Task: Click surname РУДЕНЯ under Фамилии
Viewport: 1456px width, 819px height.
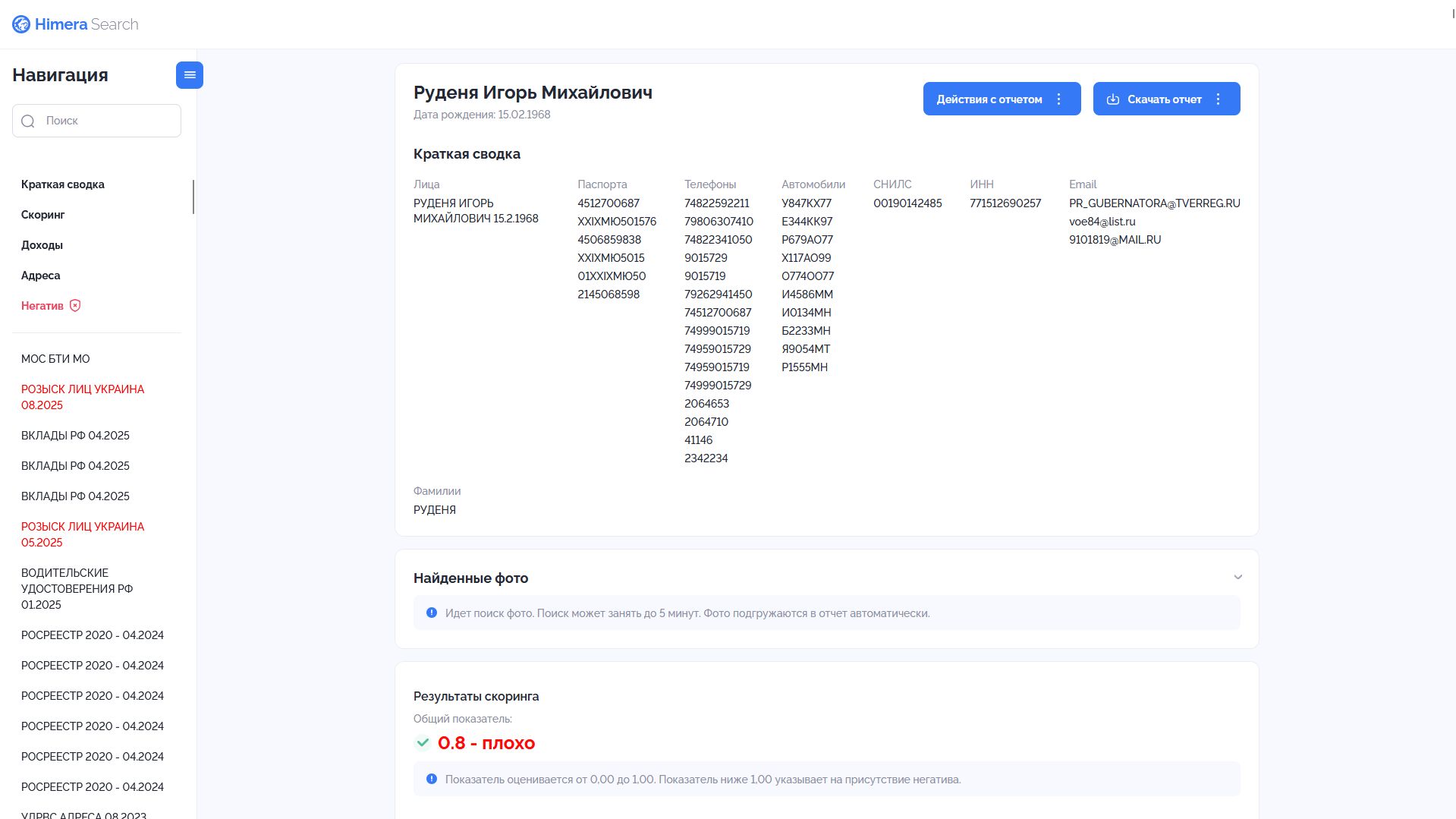Action: (x=435, y=510)
